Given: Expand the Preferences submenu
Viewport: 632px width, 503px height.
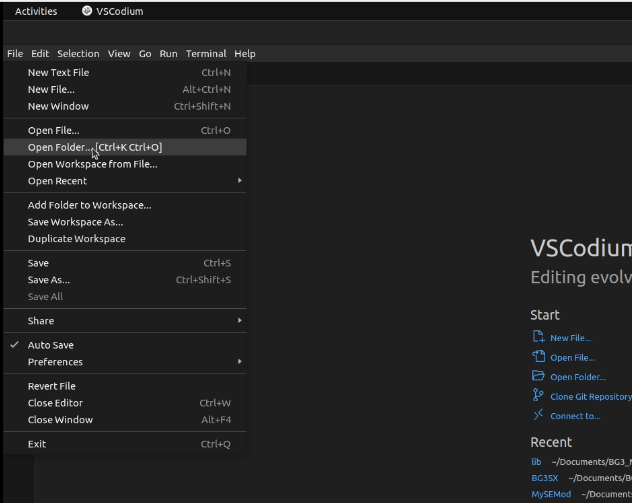Looking at the screenshot, I should (125, 362).
